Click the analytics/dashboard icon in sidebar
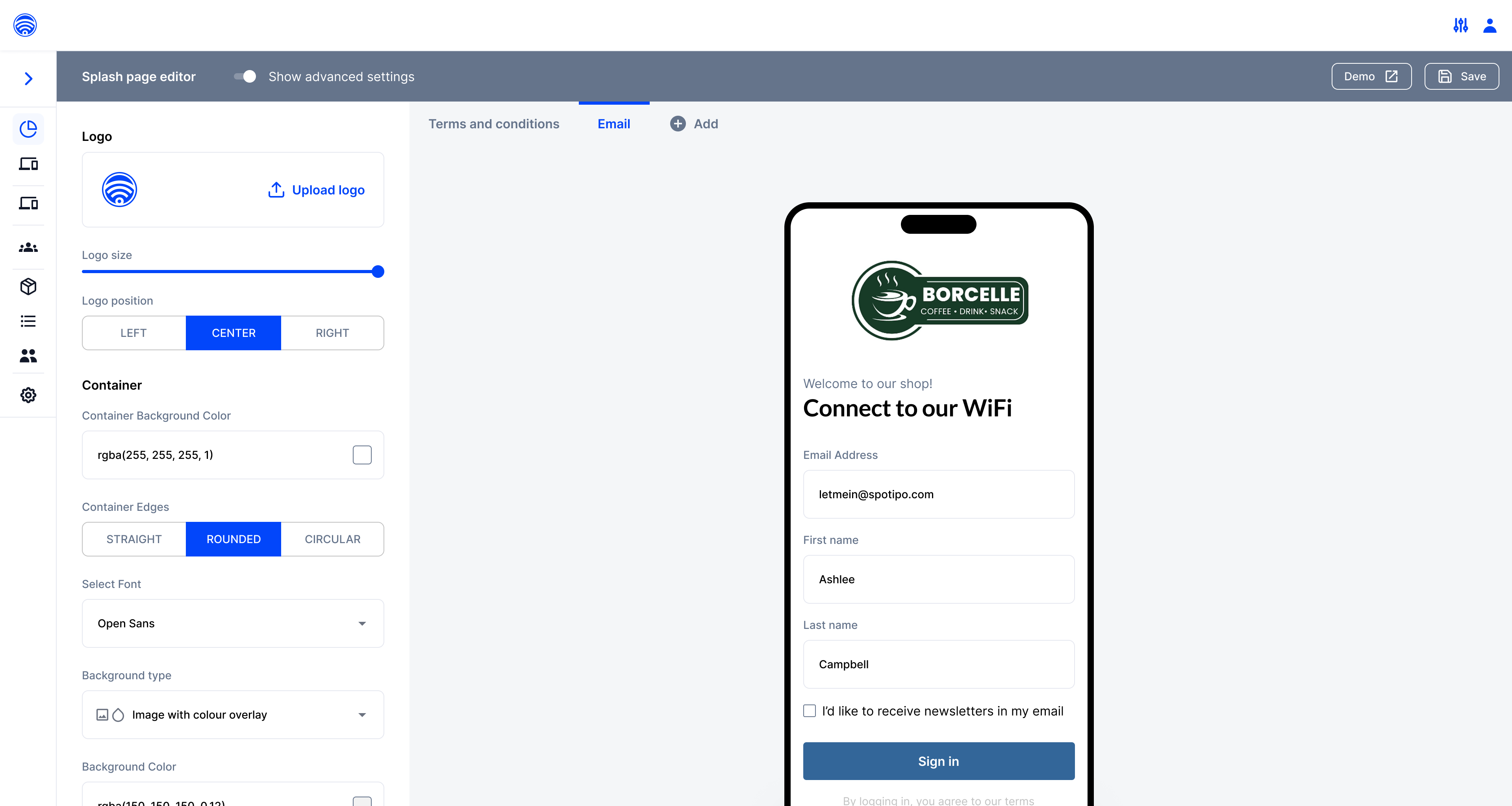This screenshot has width=1512, height=806. tap(28, 128)
